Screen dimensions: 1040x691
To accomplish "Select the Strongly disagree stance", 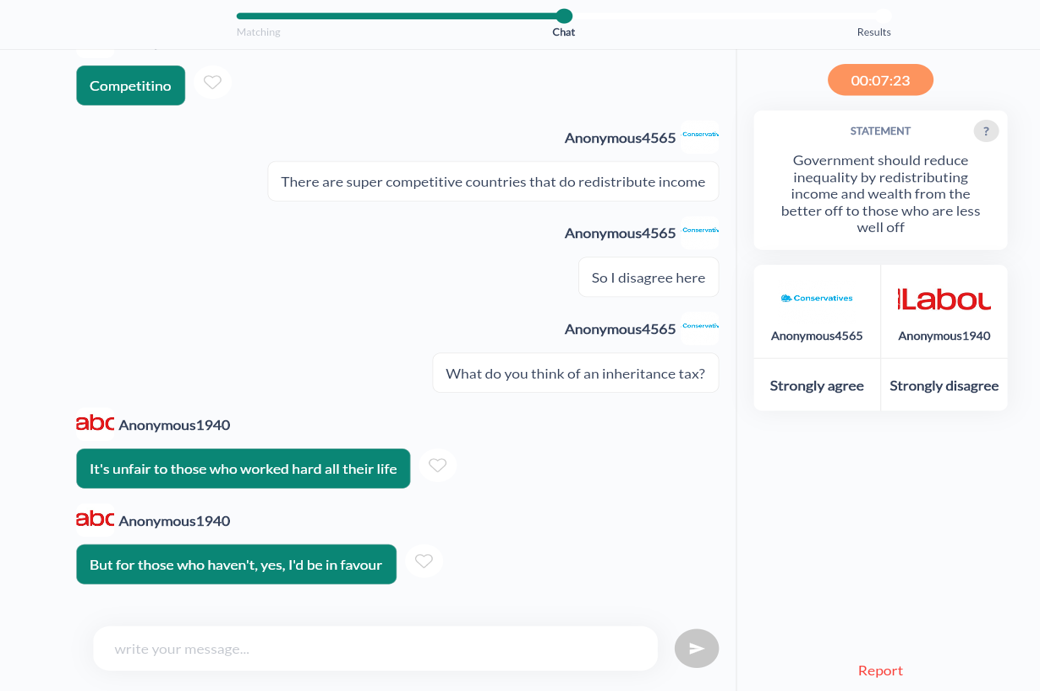I will click(944, 385).
